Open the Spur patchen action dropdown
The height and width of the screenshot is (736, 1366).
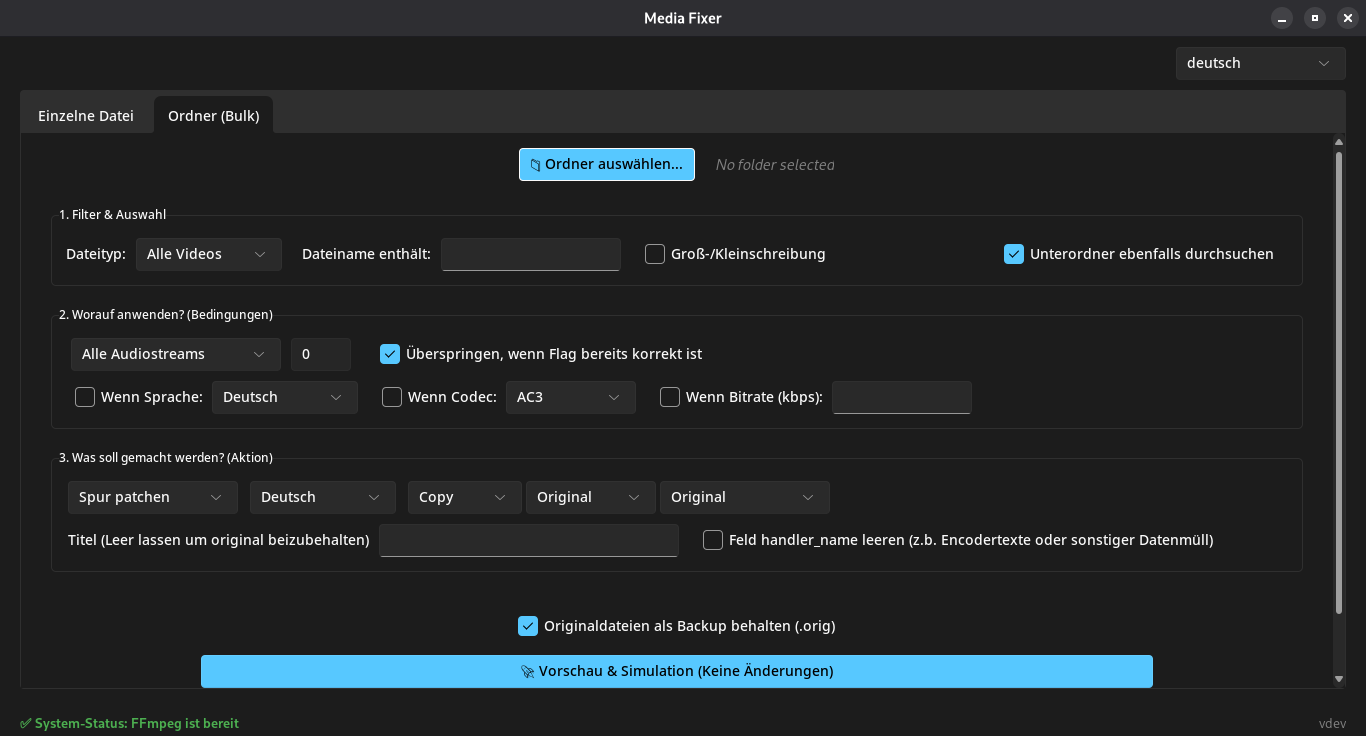click(x=152, y=497)
